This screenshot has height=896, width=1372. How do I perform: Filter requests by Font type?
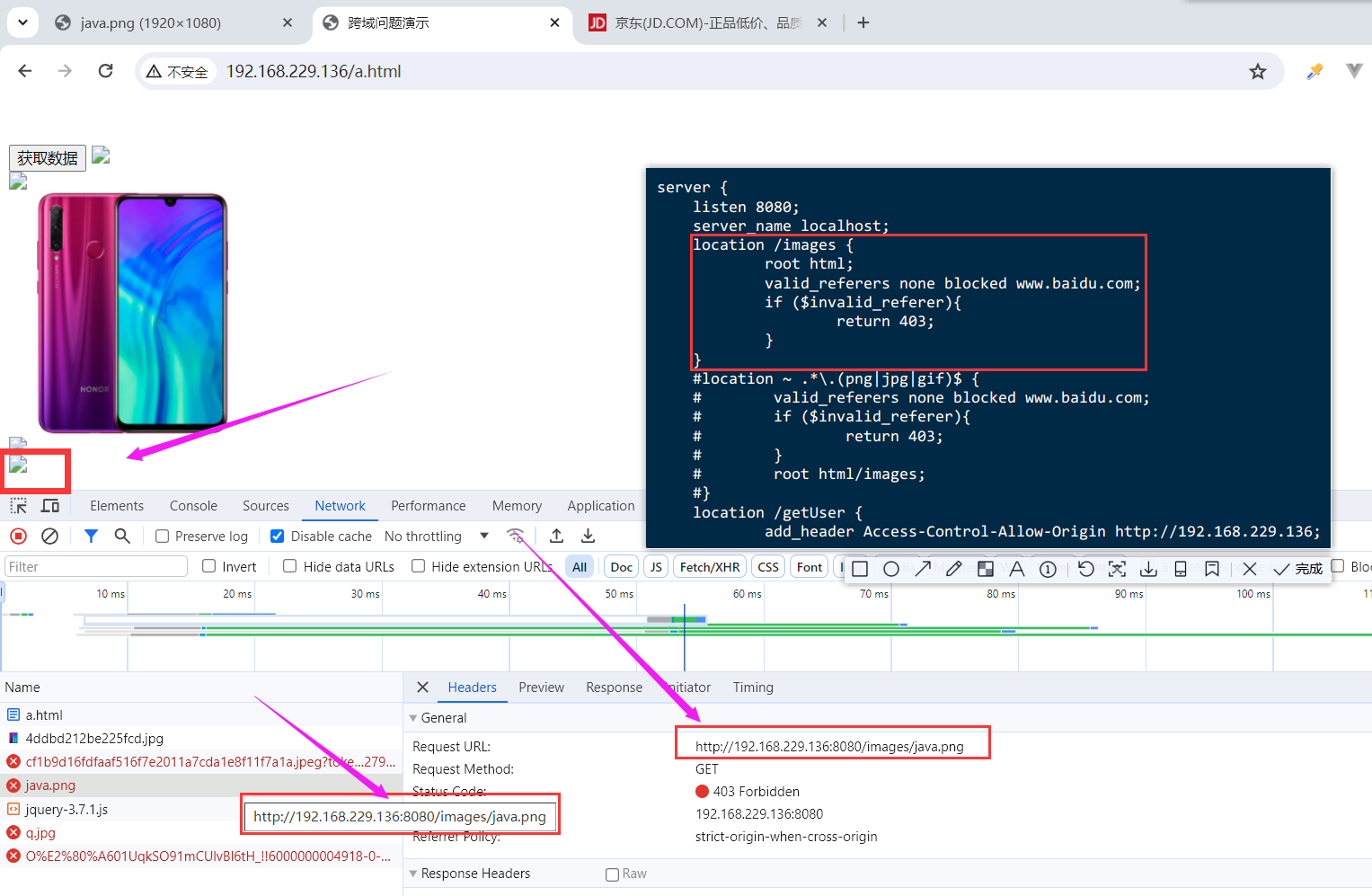[810, 567]
